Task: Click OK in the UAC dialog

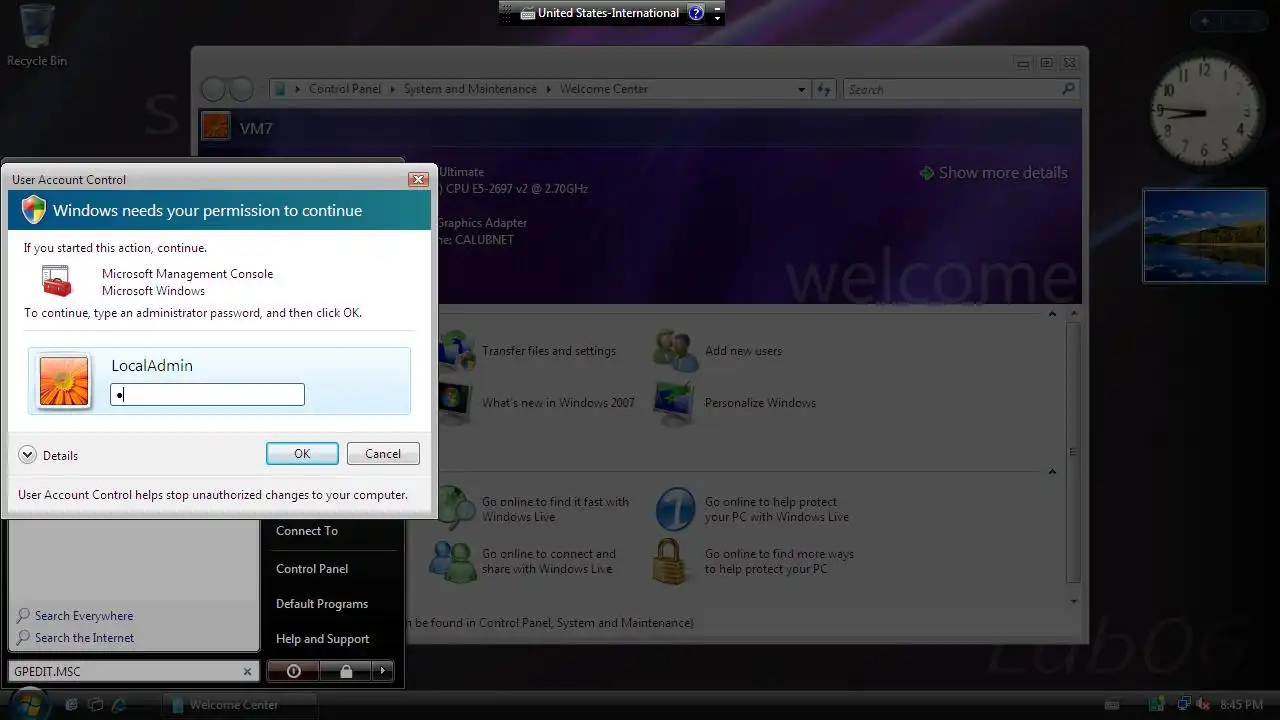Action: [x=302, y=453]
